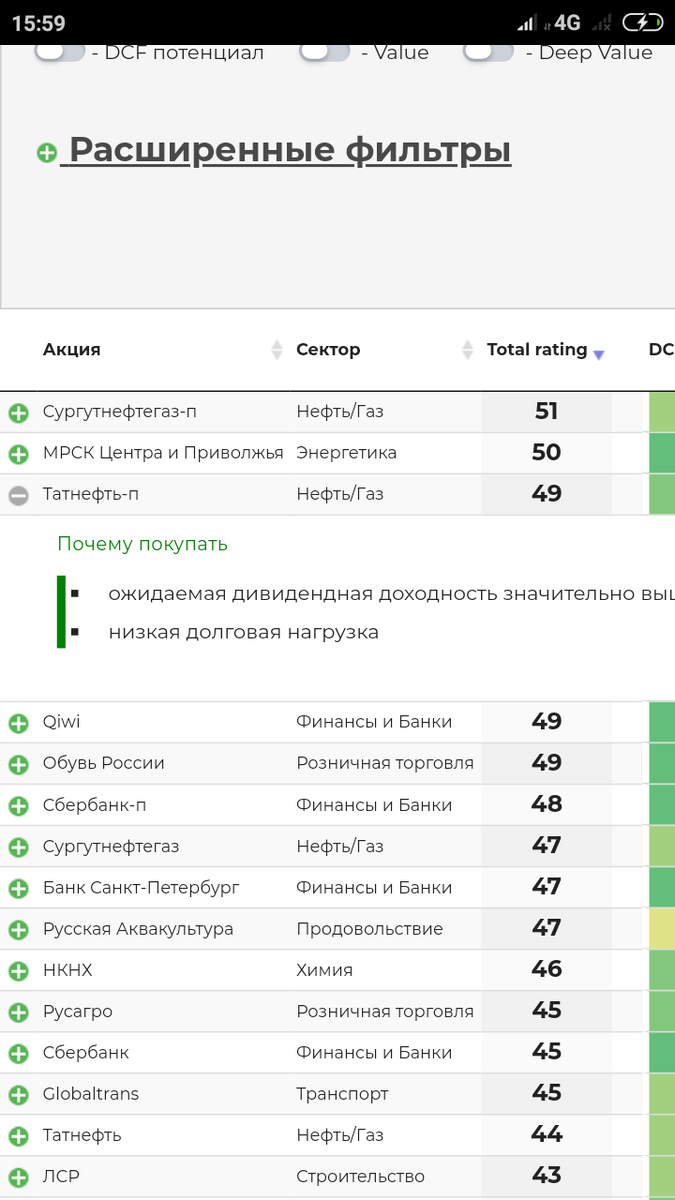Sort table by Total rating column
This screenshot has width=675, height=1200.
537,350
